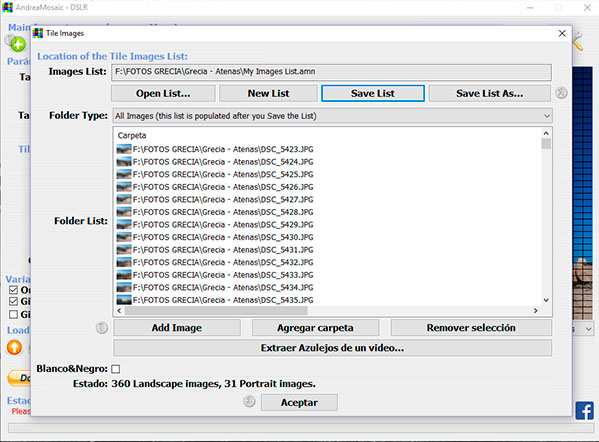Click the help icon beside Save List As

coord(561,93)
